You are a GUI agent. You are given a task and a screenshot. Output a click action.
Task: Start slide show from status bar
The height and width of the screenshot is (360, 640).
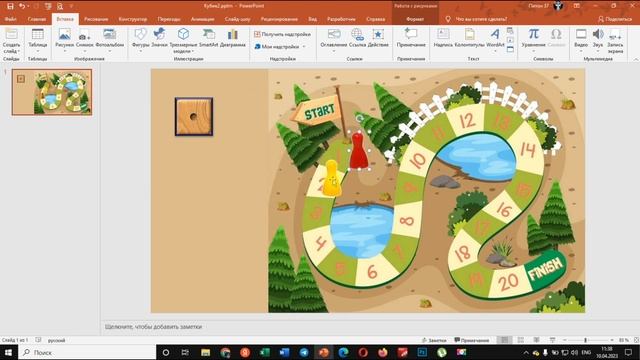click(552, 340)
